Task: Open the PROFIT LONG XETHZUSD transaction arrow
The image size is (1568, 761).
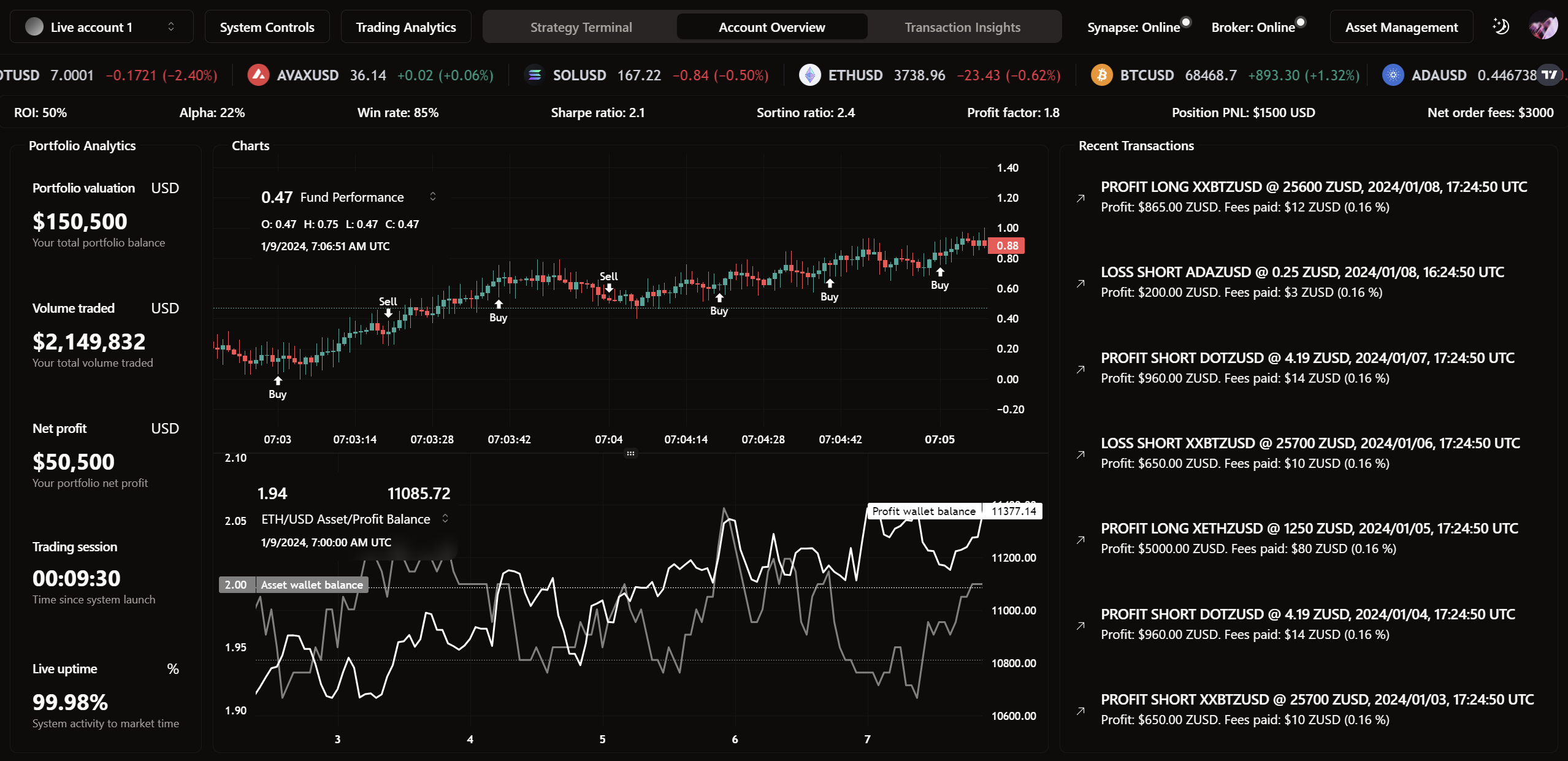Action: [1080, 540]
